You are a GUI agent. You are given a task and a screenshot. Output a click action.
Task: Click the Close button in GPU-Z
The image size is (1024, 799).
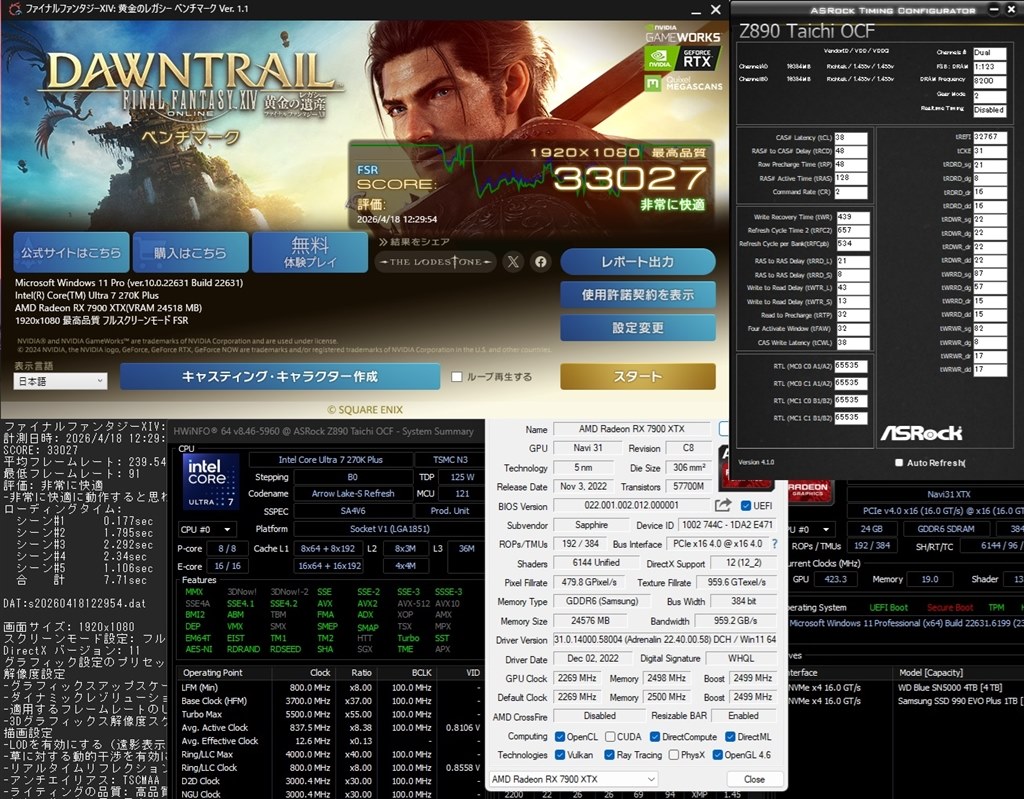click(x=754, y=779)
